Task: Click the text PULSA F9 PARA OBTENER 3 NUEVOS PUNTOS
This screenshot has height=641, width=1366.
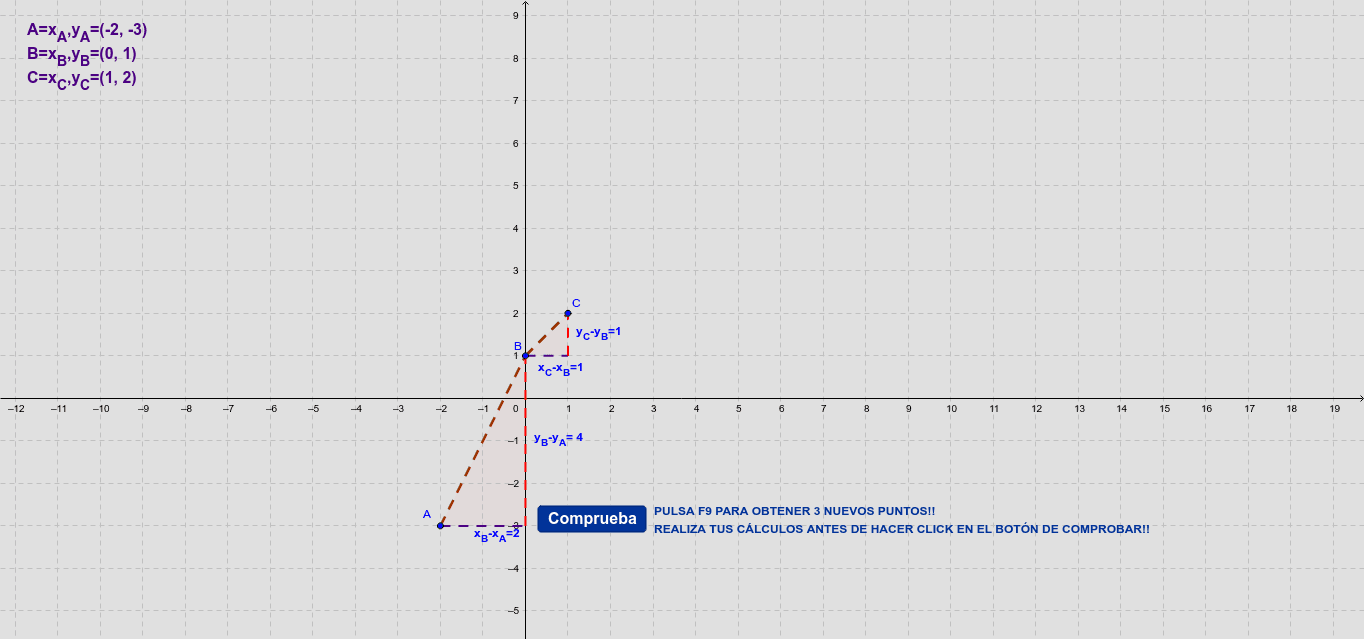Action: point(794,511)
